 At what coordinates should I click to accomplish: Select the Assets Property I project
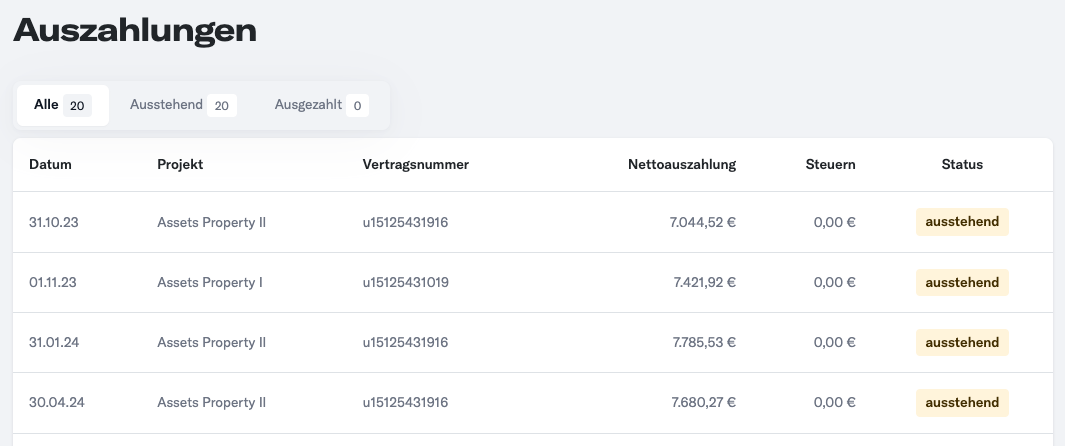click(210, 282)
